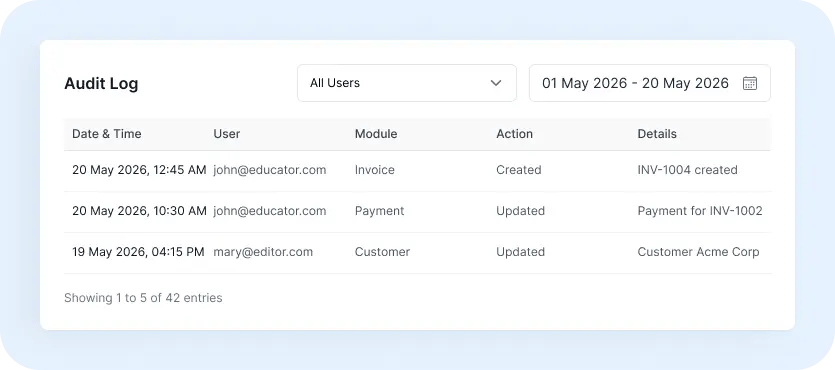Select the 19 May 2026, 04:15 PM timestamp
Viewport: 835px width, 370px height.
tap(138, 252)
